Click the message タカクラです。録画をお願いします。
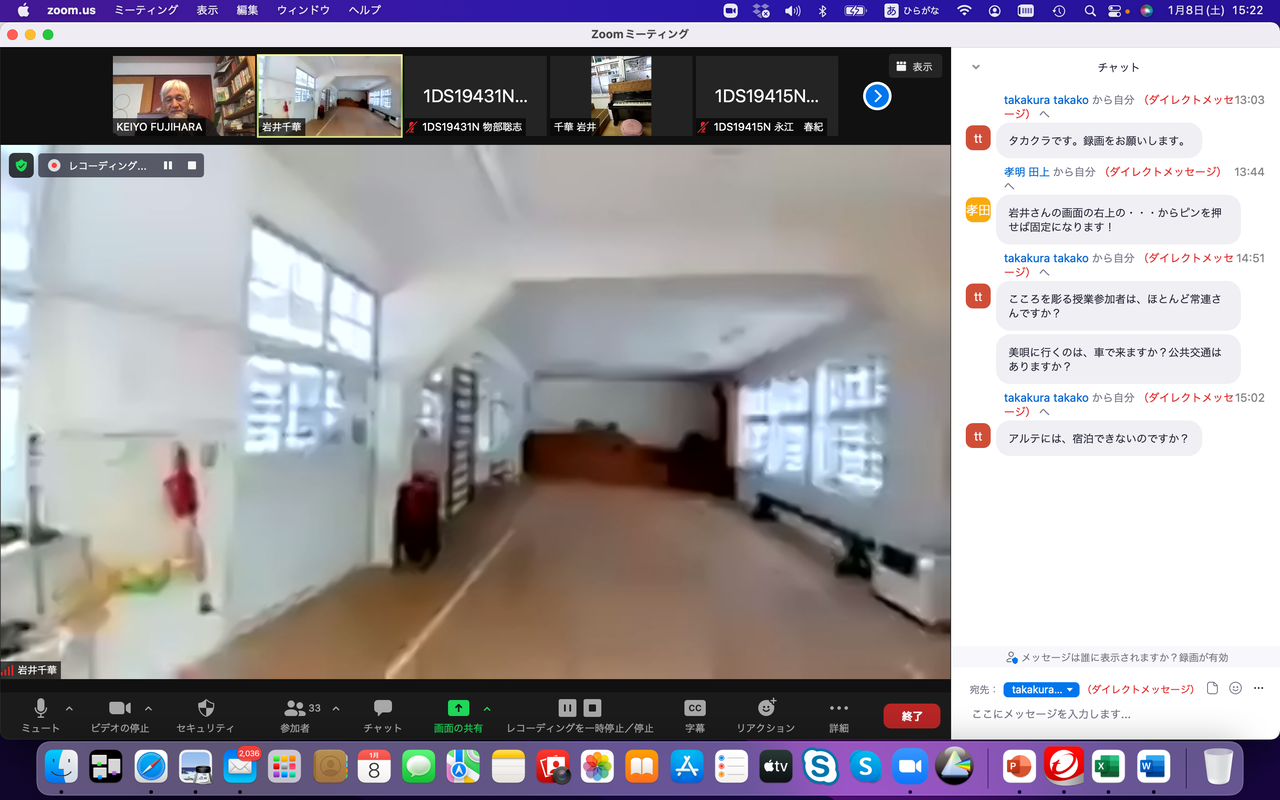 tap(1097, 141)
